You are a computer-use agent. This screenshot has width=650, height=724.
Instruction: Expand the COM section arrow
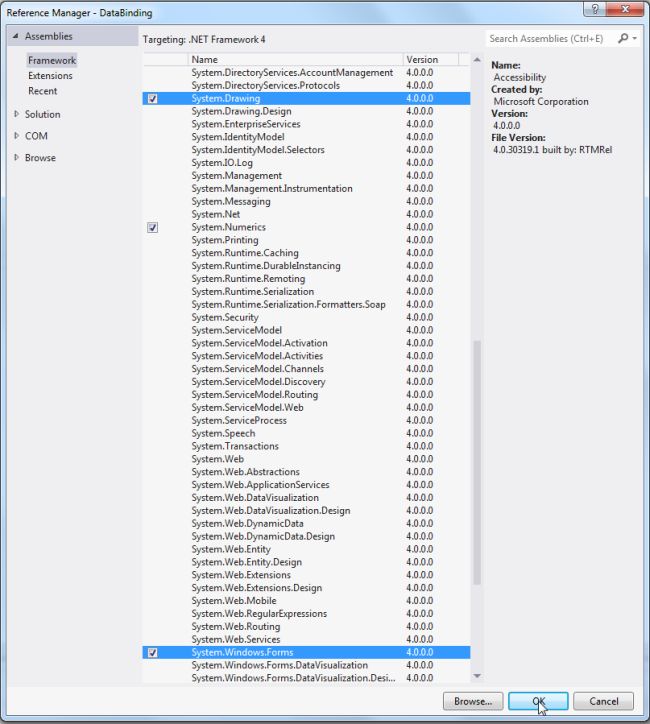(16, 136)
